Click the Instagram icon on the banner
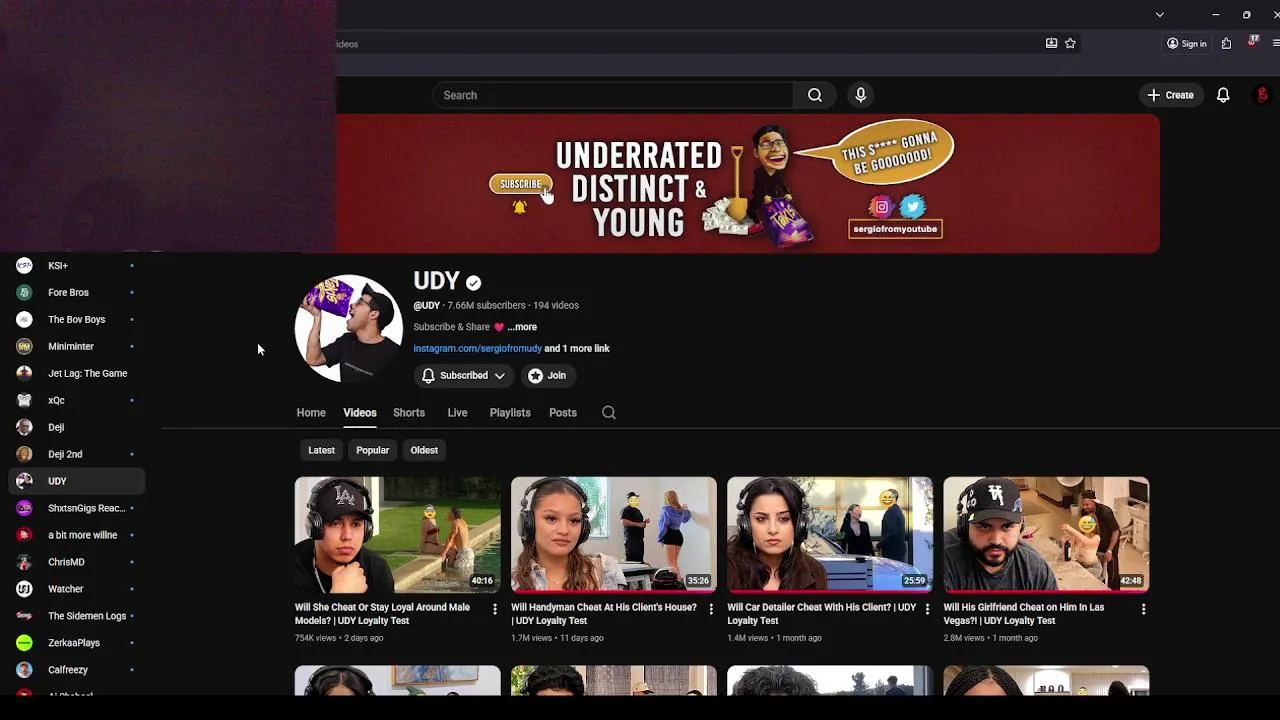The image size is (1280, 720). click(881, 207)
